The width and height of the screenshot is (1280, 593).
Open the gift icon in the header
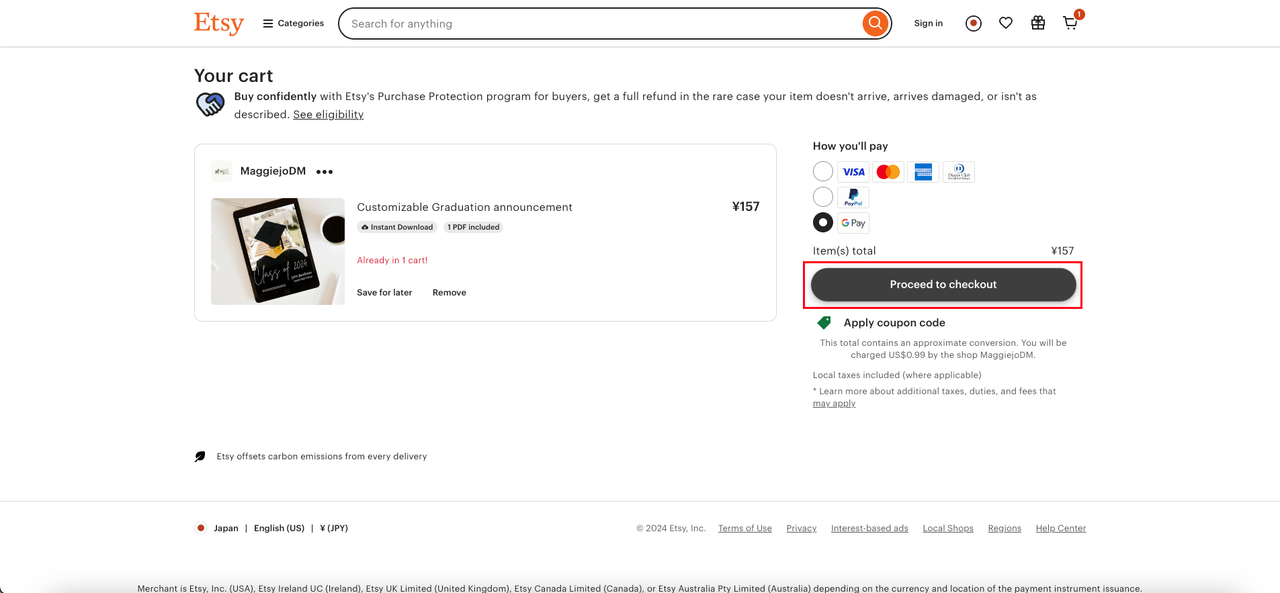pyautogui.click(x=1038, y=23)
